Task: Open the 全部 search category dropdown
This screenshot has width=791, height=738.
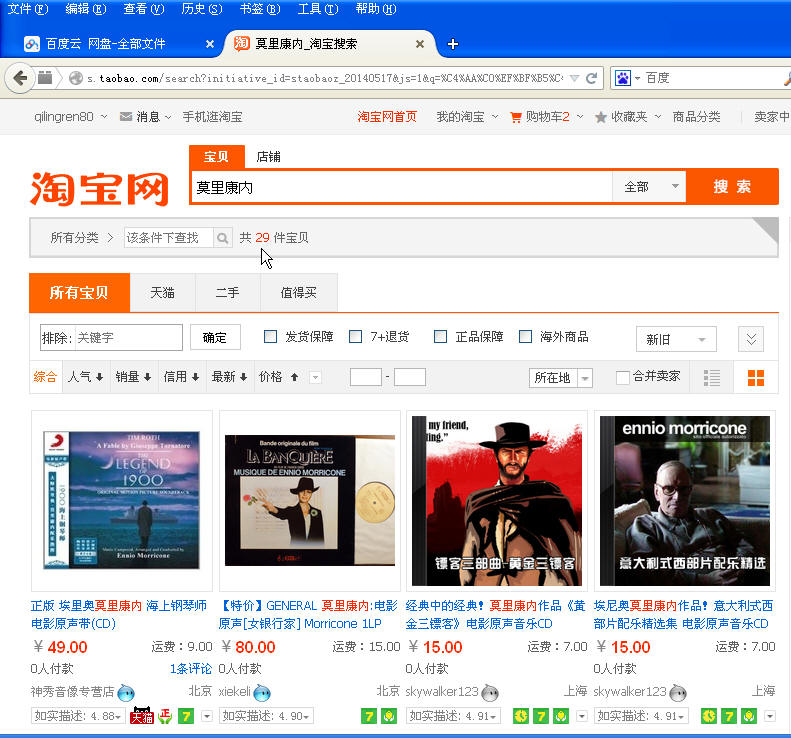Action: click(x=649, y=187)
